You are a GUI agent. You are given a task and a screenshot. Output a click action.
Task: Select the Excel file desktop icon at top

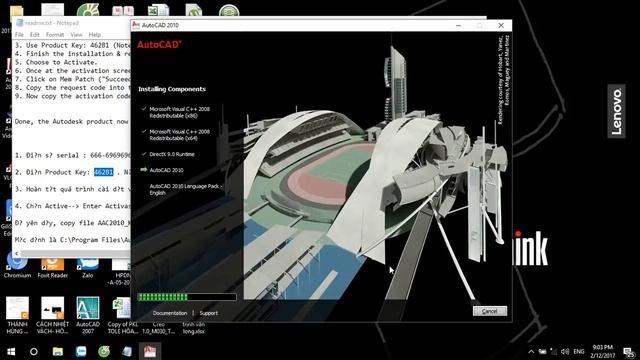[x=158, y=10]
